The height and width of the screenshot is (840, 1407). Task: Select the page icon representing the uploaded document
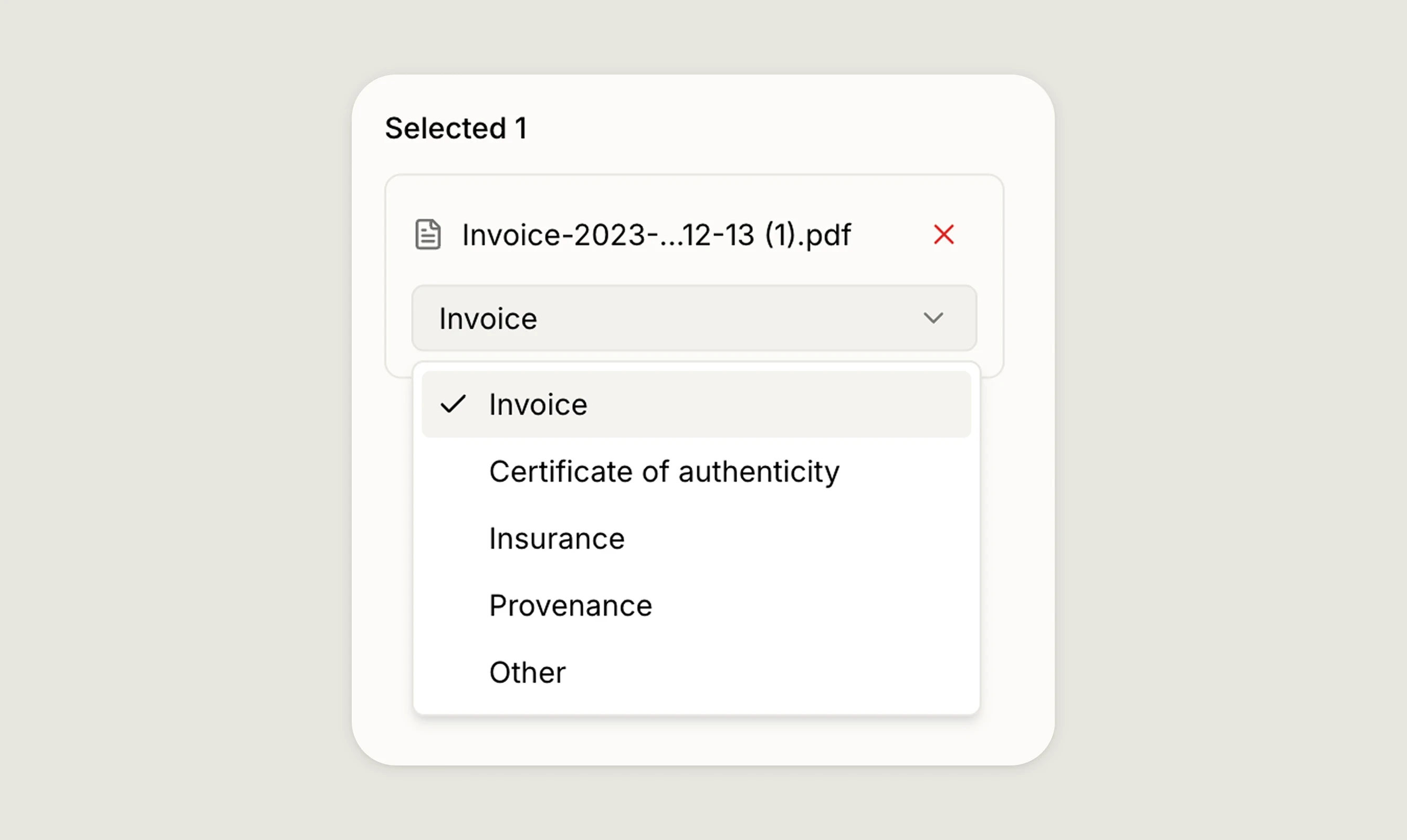[x=428, y=234]
